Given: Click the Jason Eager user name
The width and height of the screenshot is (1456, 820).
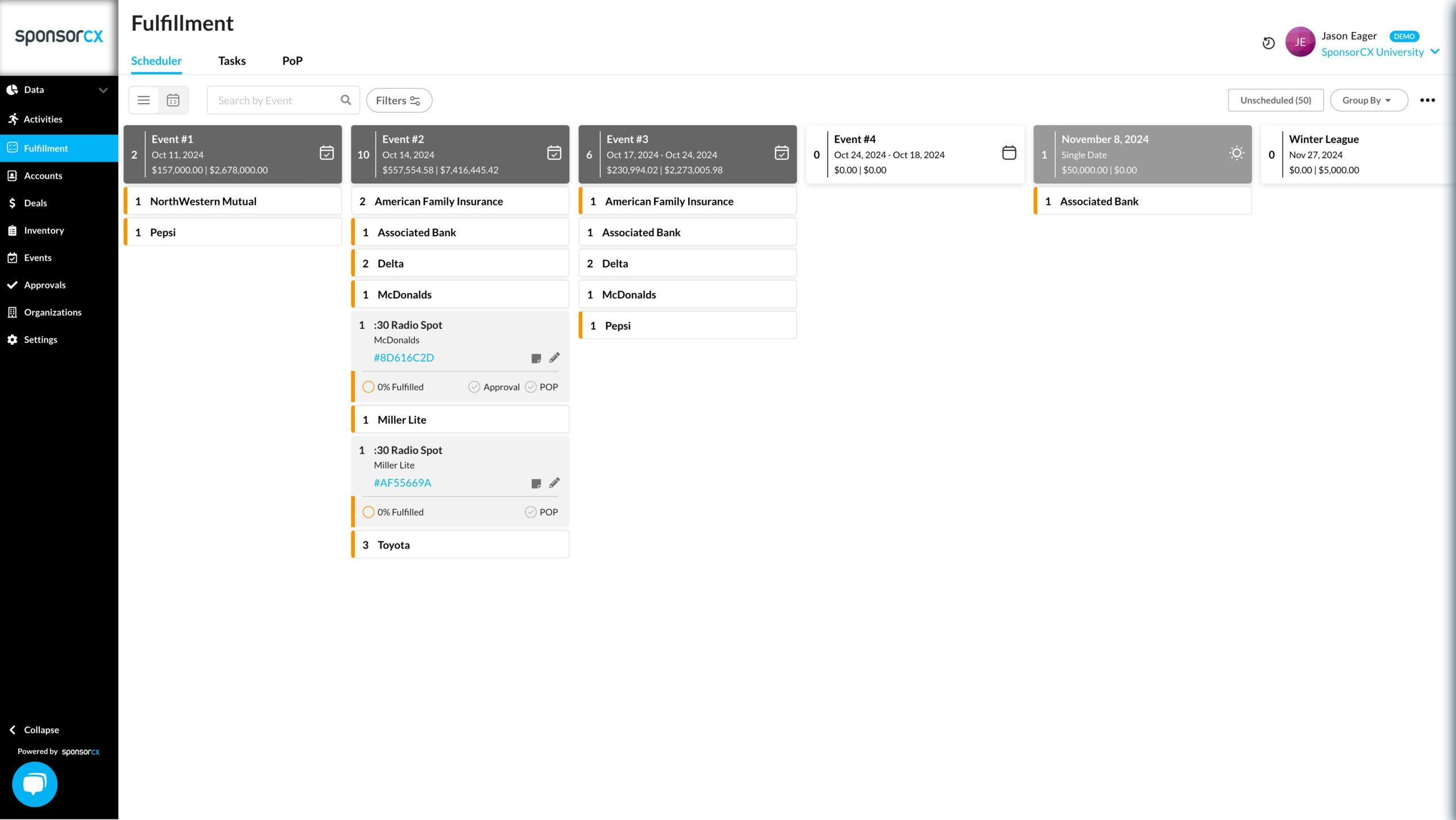Looking at the screenshot, I should [1349, 36].
